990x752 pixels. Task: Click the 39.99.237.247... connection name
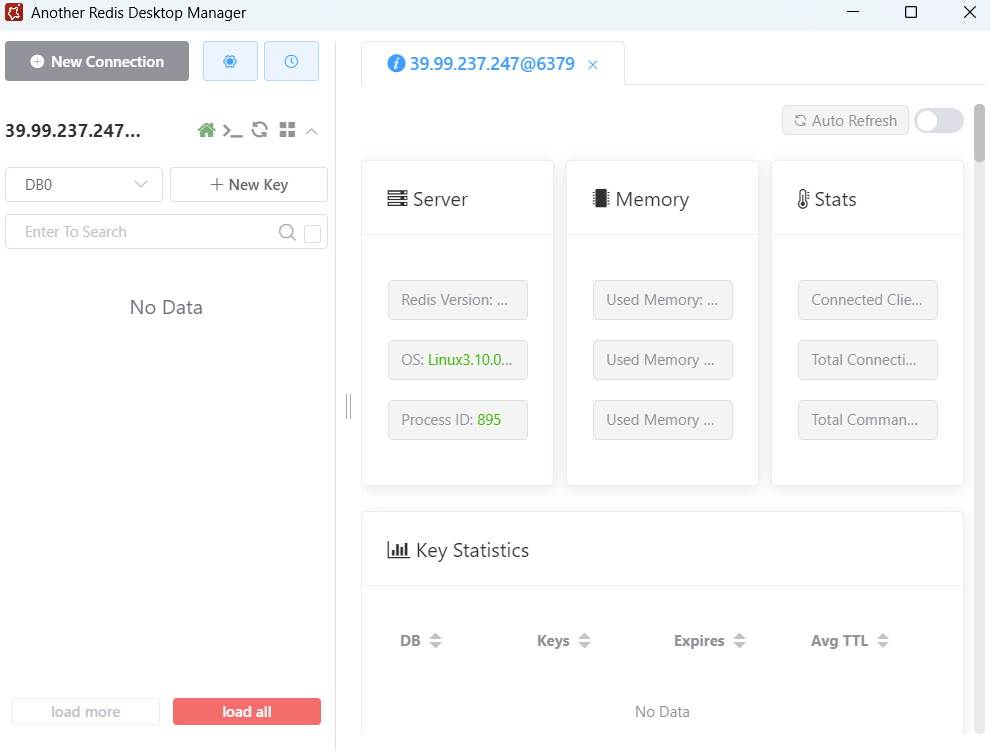click(73, 131)
